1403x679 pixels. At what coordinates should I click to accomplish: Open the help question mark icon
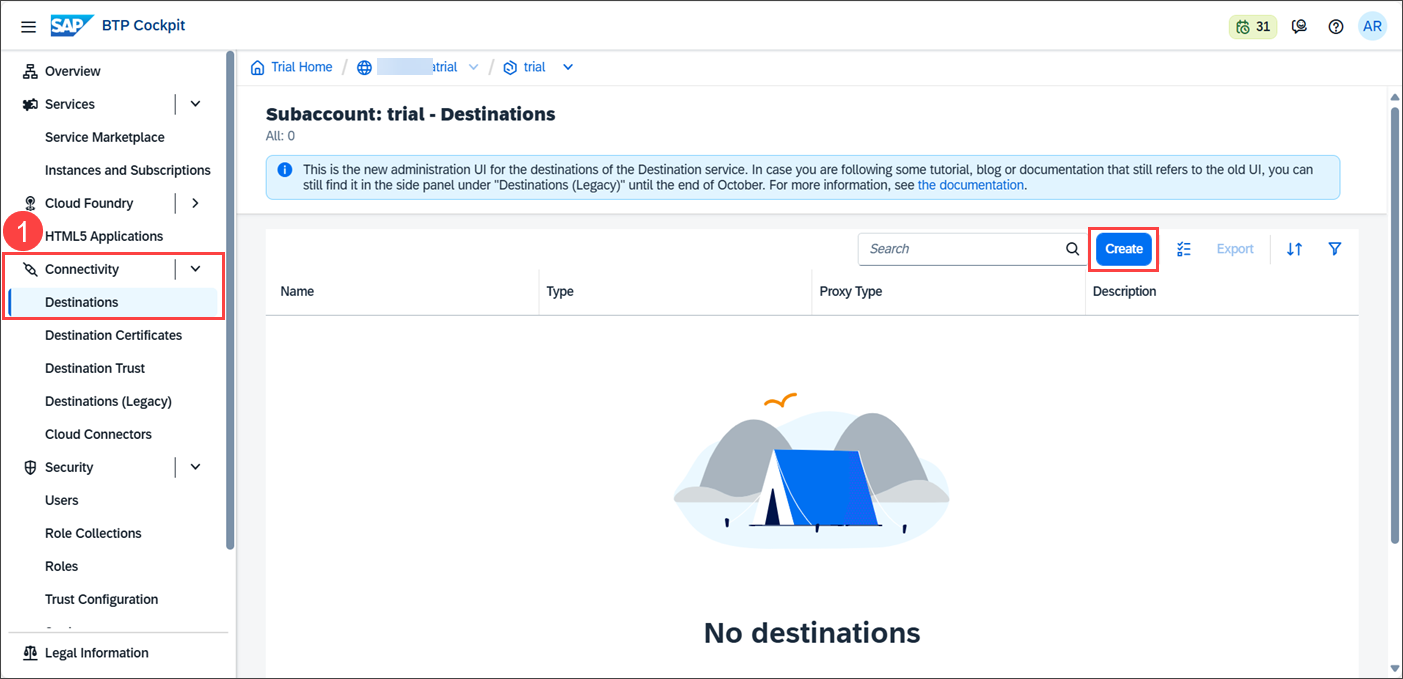tap(1336, 27)
